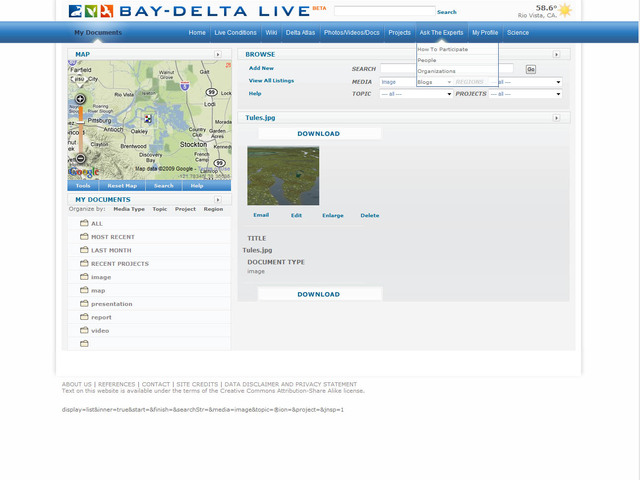Open the RECENT PROJECTS folder

(x=120, y=264)
